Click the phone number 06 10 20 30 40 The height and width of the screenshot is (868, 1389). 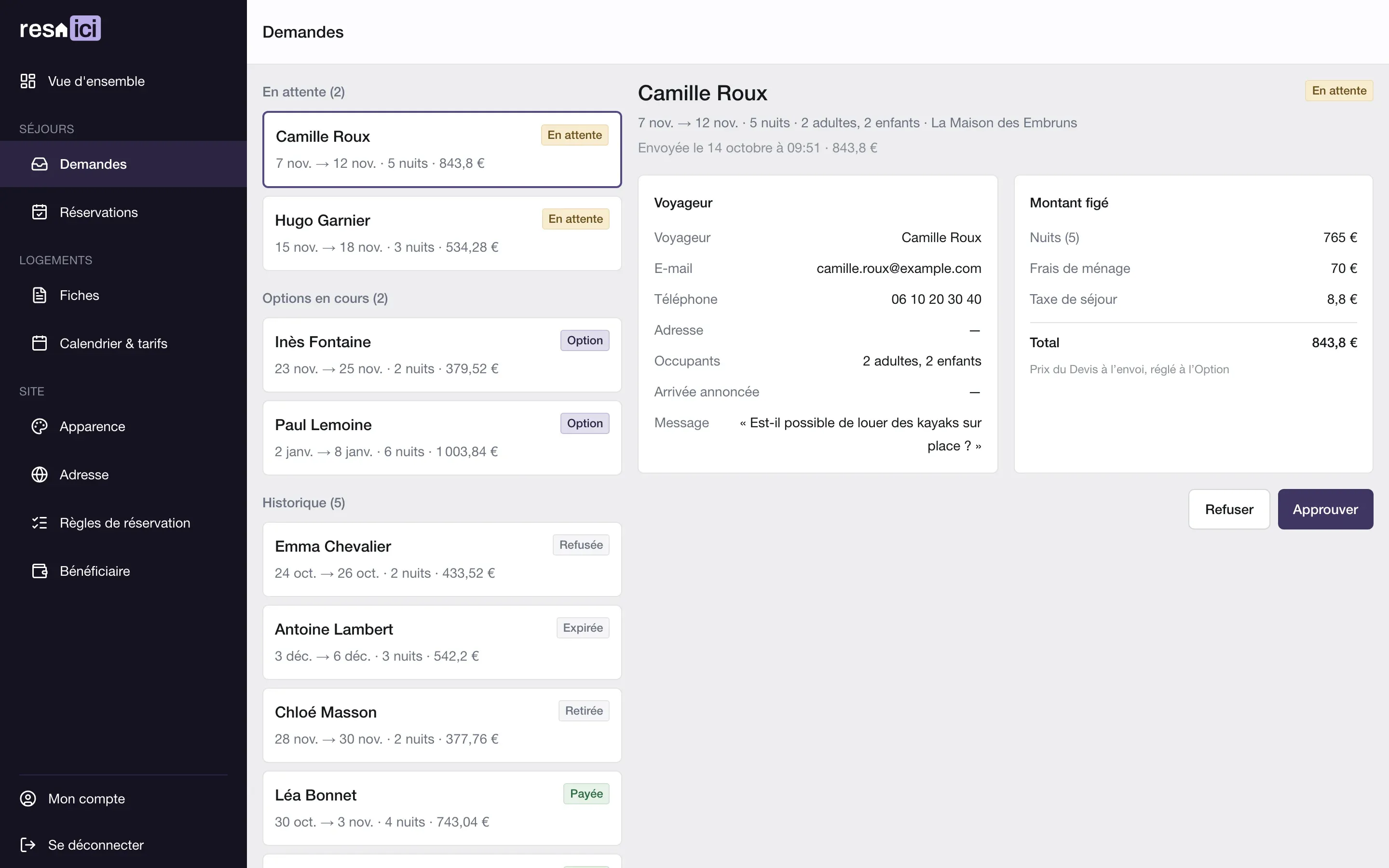(936, 299)
